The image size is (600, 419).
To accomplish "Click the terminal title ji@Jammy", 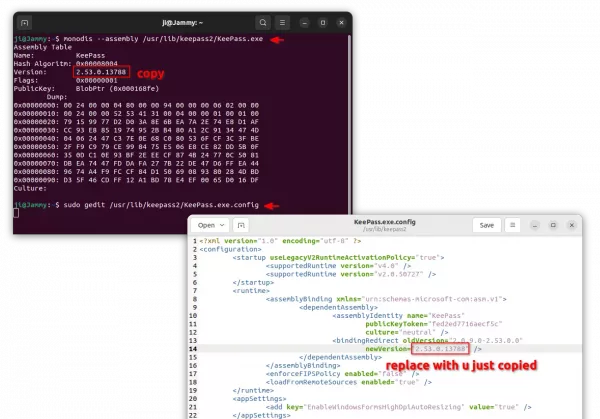I will pos(182,23).
